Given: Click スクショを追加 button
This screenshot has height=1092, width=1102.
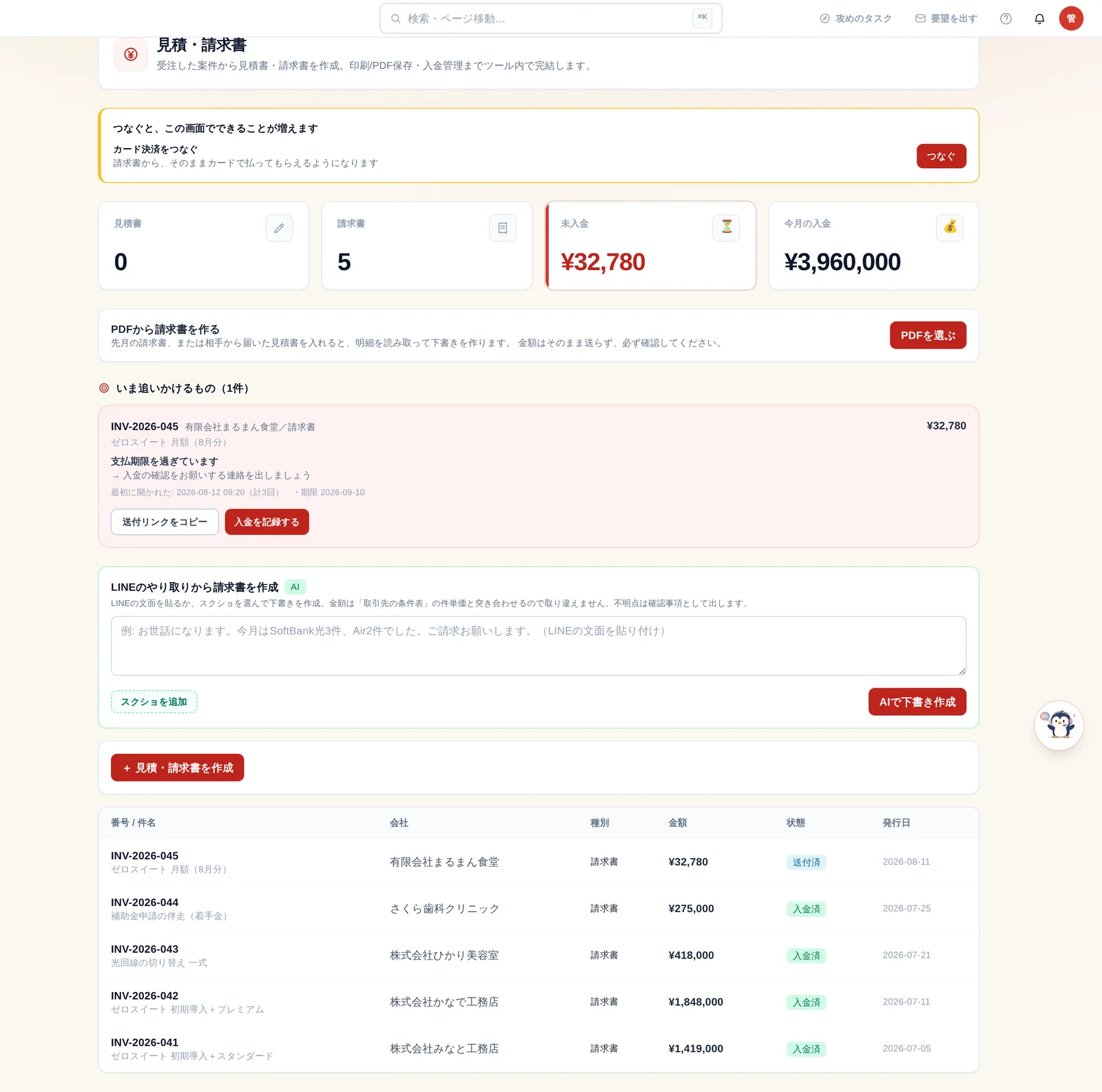Looking at the screenshot, I should (x=154, y=702).
